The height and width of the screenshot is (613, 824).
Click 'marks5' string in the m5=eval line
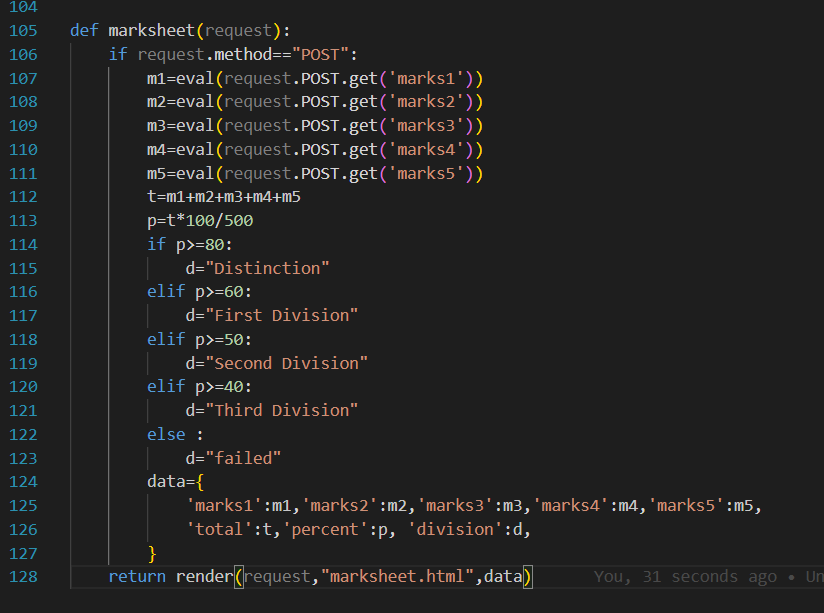tap(426, 173)
